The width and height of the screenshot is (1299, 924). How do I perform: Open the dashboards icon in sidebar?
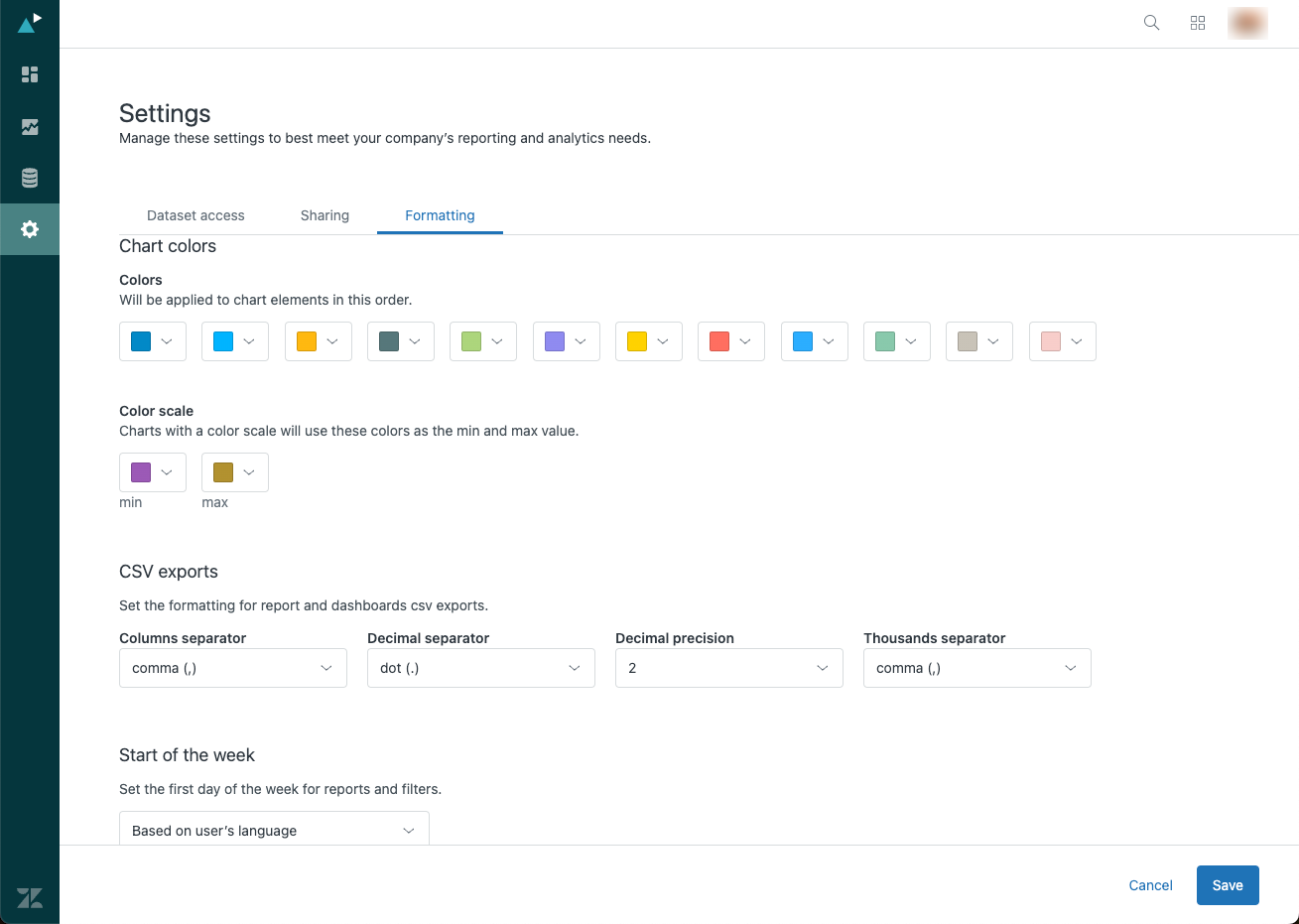pos(30,74)
